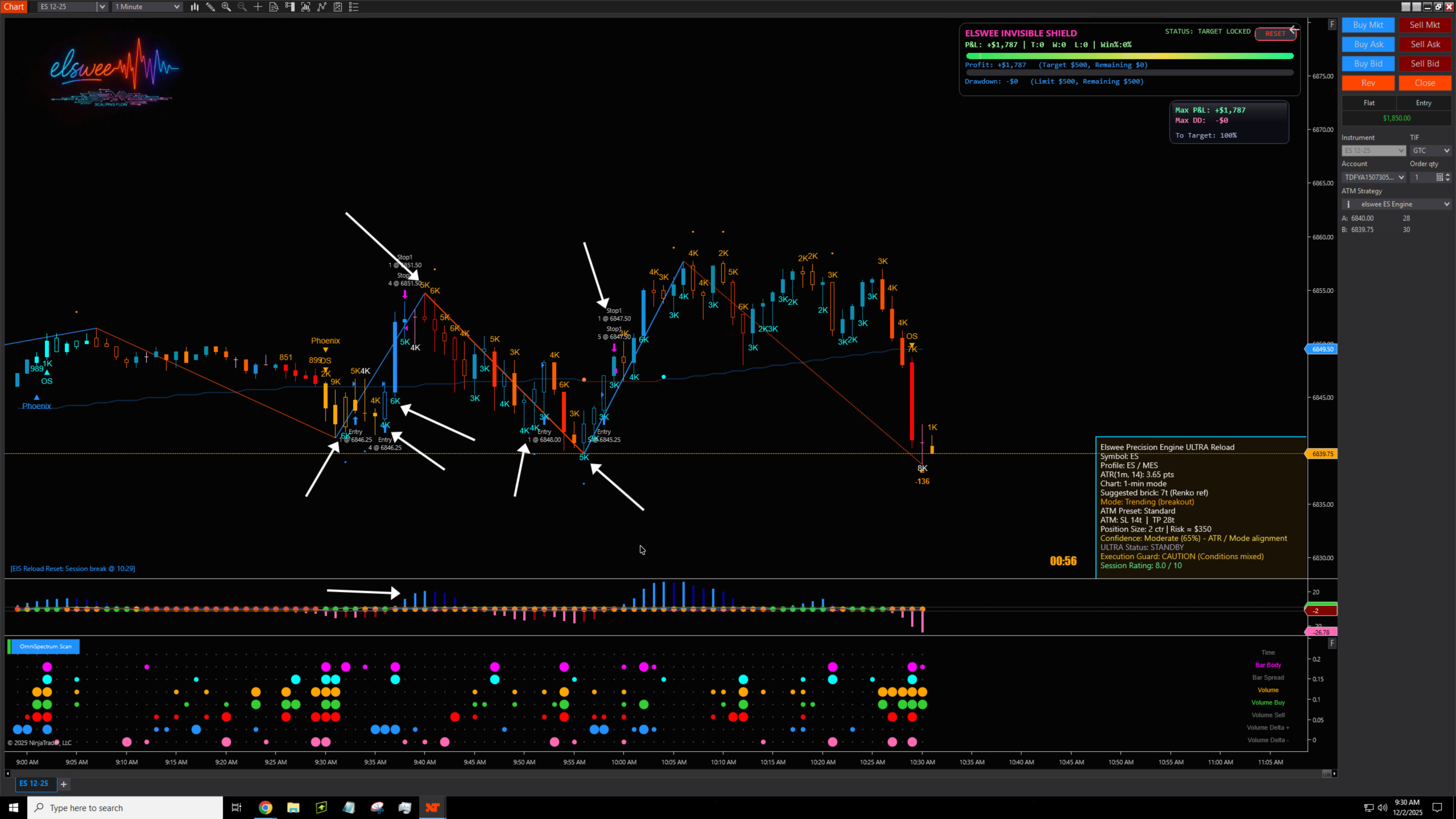Screen dimensions: 1456x819
Task: Activate the crosshair cursor tool
Action: [258, 7]
